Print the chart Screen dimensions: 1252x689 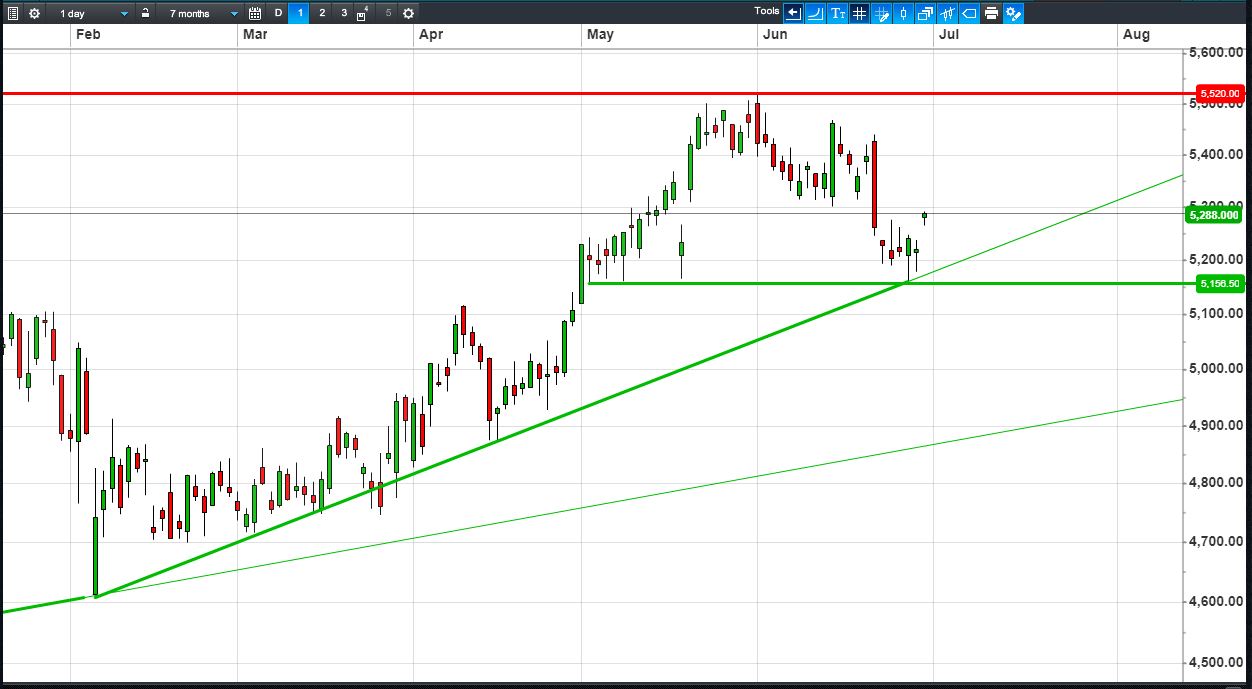991,13
